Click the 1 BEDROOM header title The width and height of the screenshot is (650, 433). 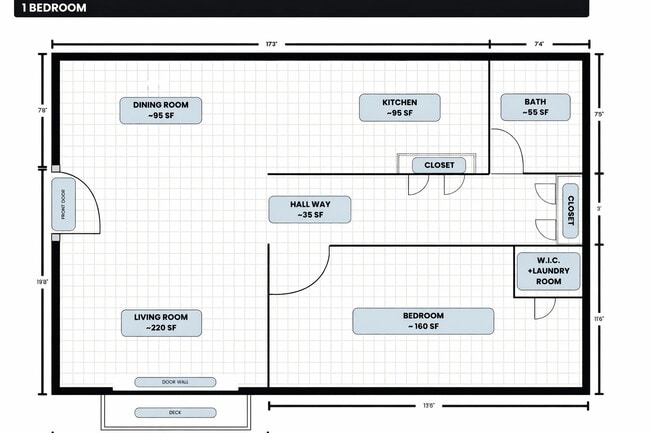click(x=47, y=8)
